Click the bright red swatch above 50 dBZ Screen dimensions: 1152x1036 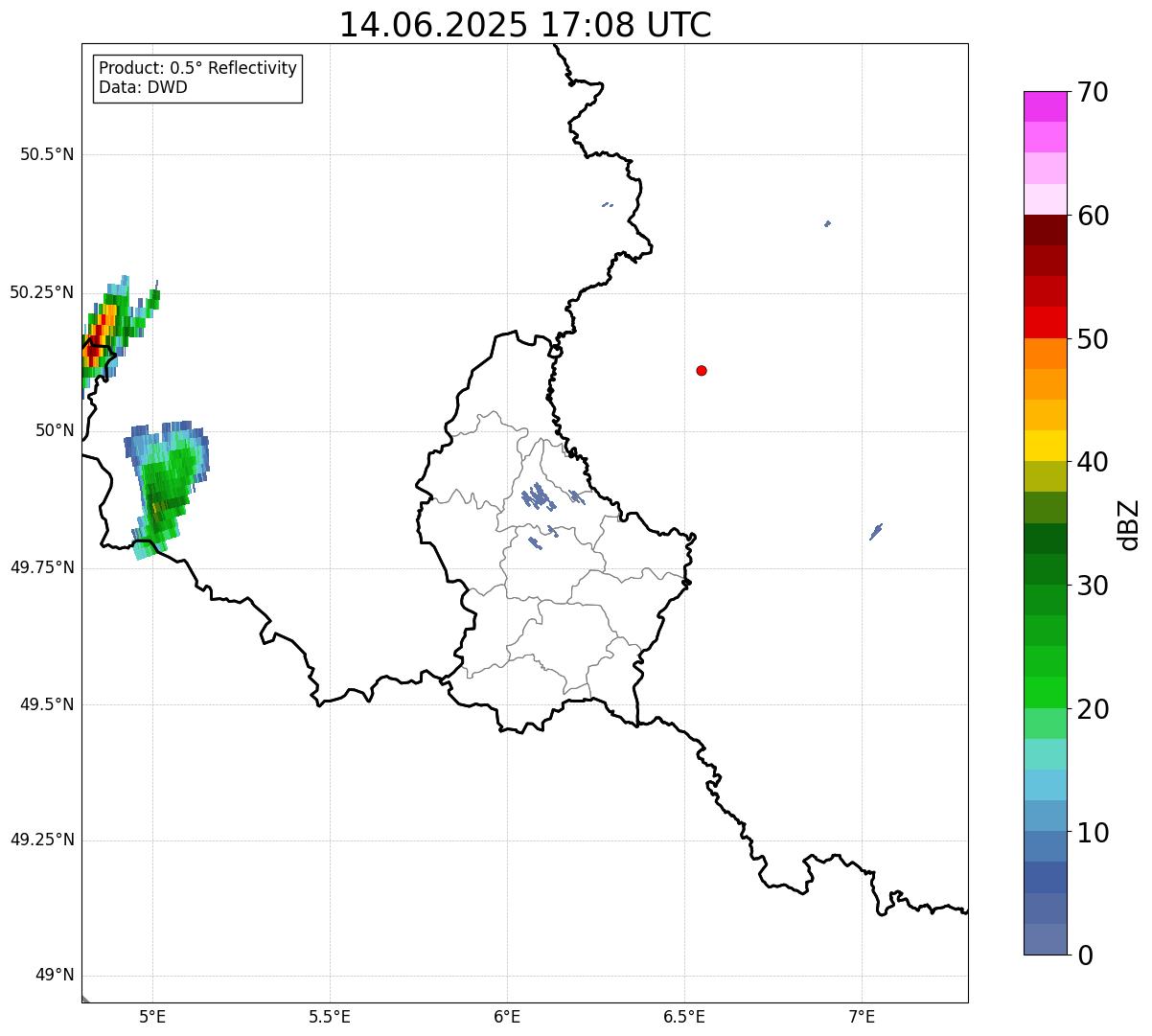1045,323
